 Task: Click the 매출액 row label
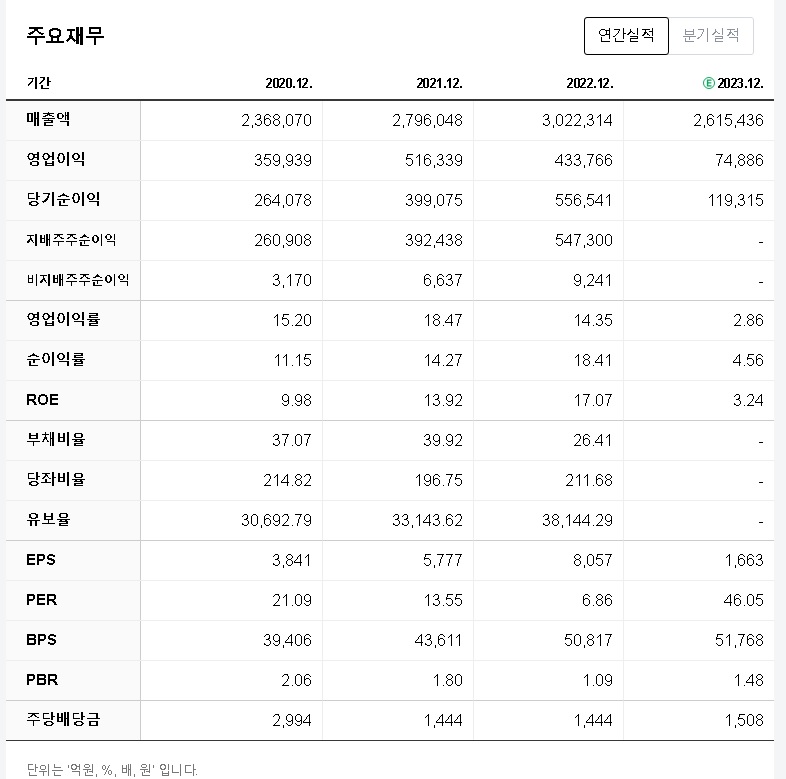pos(48,119)
